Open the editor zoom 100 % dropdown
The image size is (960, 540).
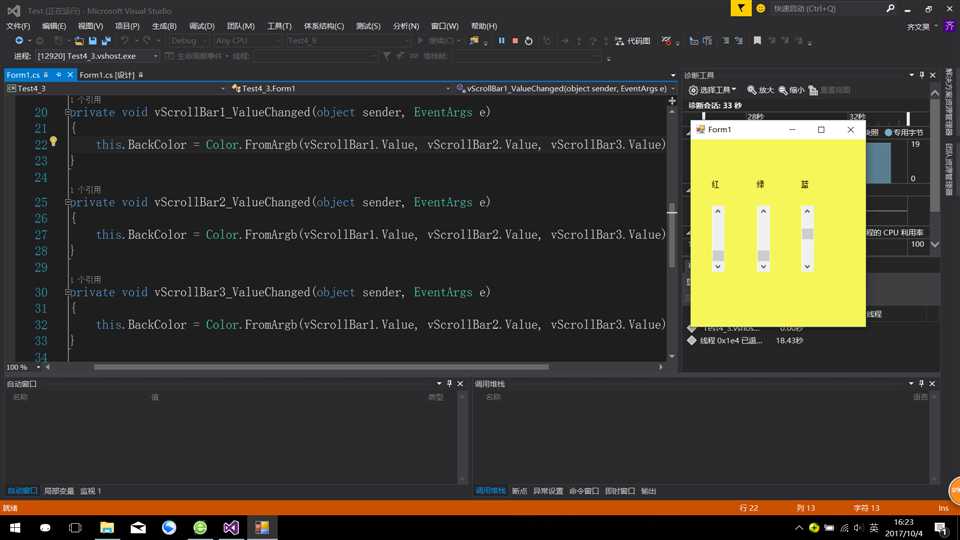click(x=23, y=367)
